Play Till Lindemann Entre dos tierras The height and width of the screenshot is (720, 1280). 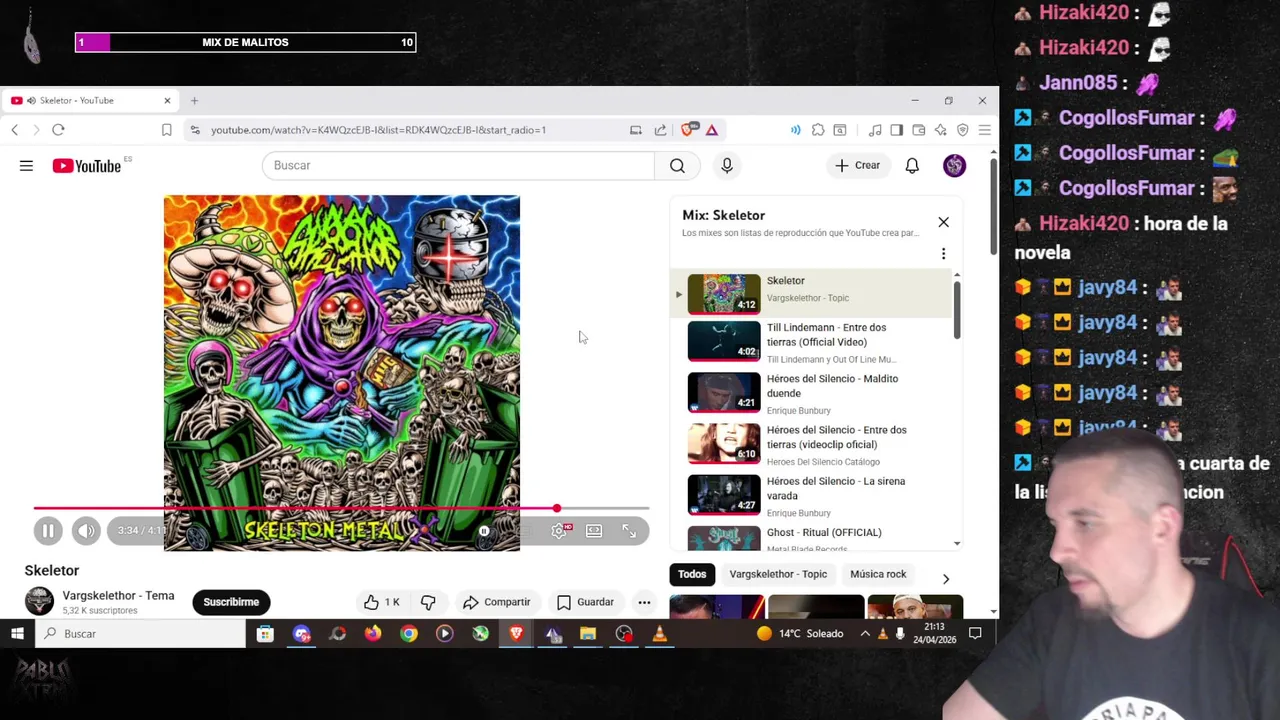812,341
